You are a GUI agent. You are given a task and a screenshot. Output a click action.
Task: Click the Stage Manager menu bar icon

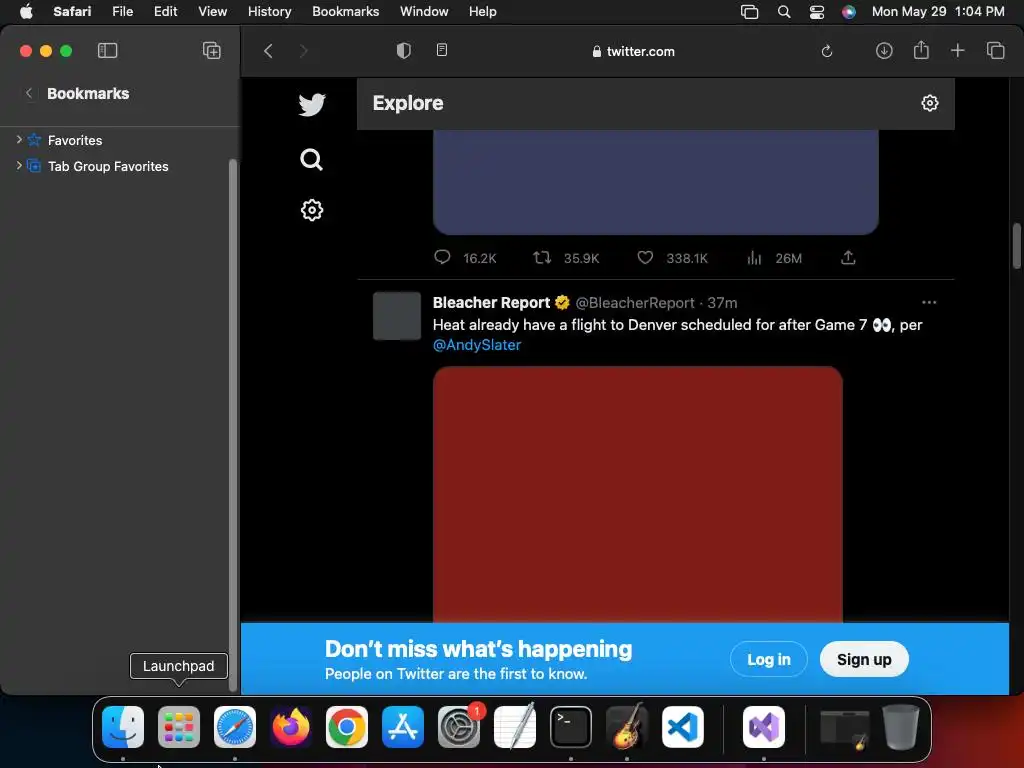click(x=749, y=12)
